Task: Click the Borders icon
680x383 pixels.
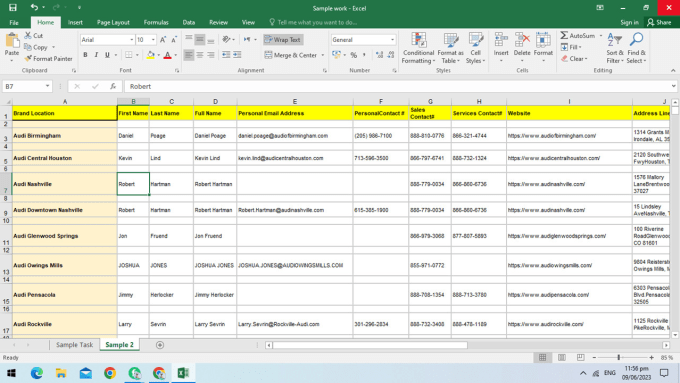Action: tap(129, 55)
